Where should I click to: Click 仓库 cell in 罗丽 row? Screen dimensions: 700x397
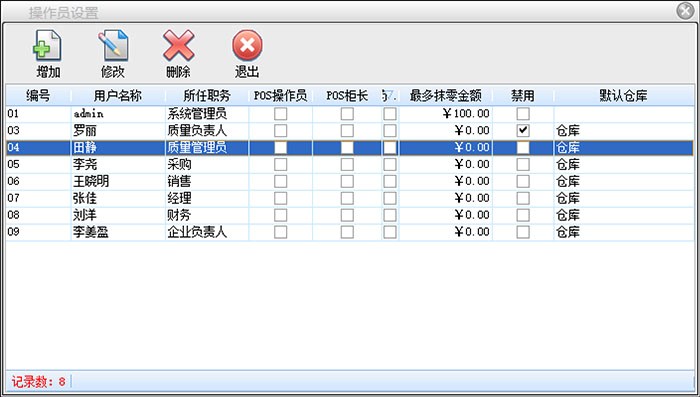tap(624, 131)
